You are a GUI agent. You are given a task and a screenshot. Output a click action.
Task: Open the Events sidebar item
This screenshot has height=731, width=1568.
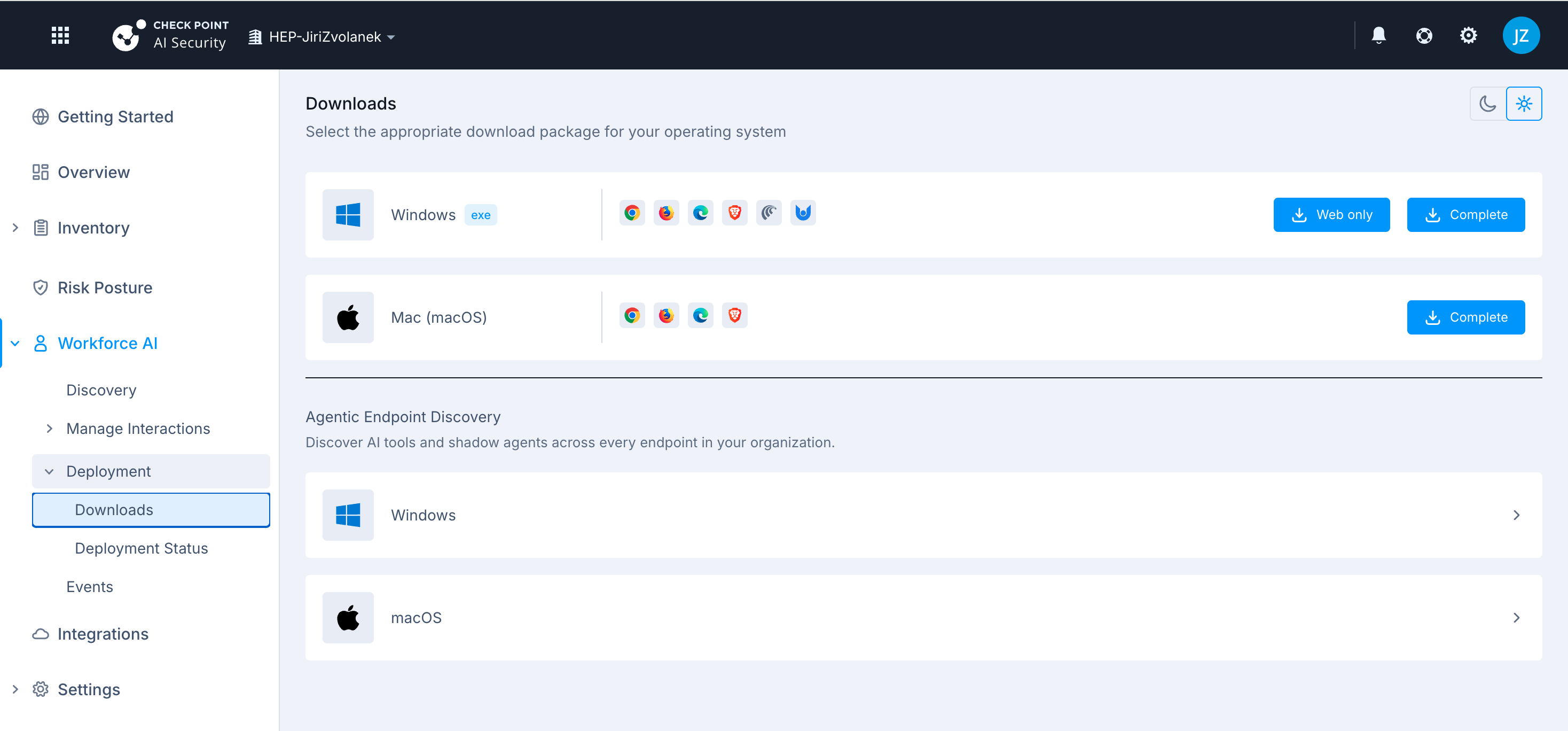(x=90, y=587)
